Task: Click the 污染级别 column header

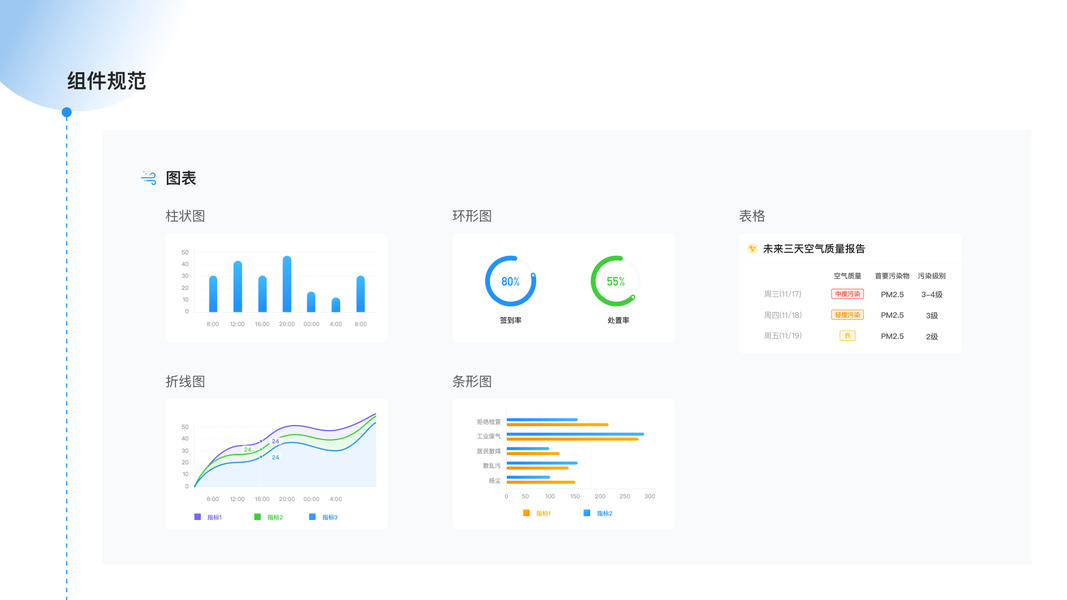Action: click(932, 276)
